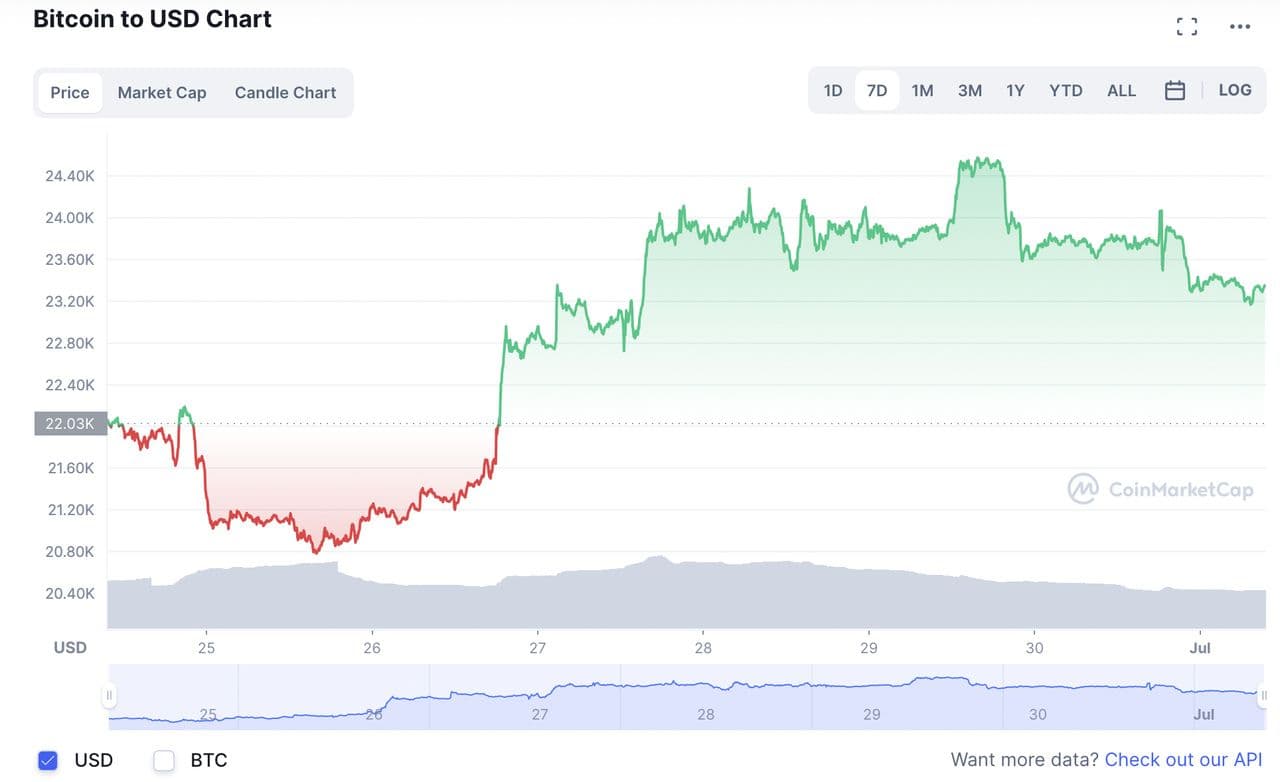Click the CoinMarketCap watermark logo
The image size is (1280, 782).
coord(1160,489)
